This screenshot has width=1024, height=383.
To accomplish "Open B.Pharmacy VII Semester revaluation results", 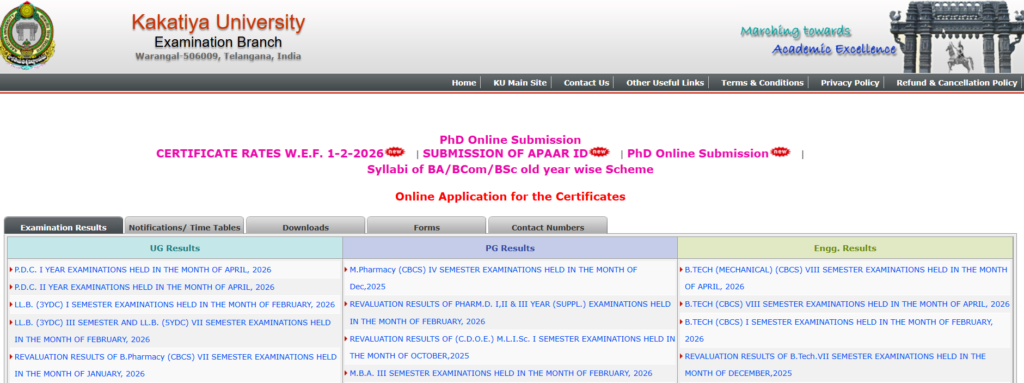I will click(x=176, y=365).
